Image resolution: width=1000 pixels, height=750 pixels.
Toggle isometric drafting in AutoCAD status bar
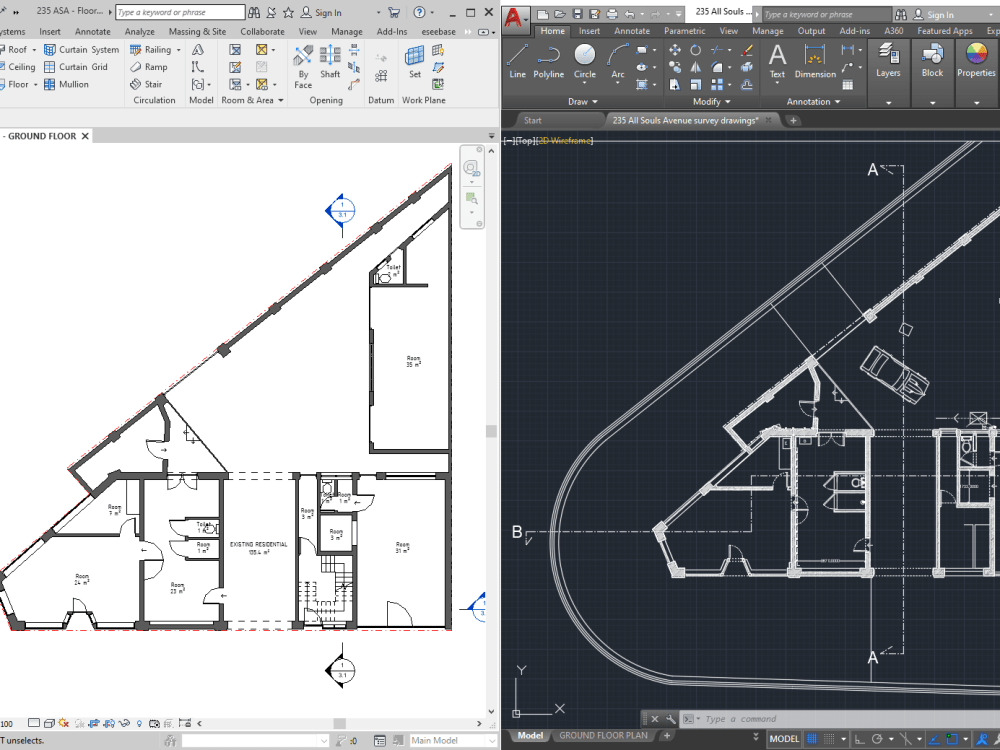tap(906, 739)
